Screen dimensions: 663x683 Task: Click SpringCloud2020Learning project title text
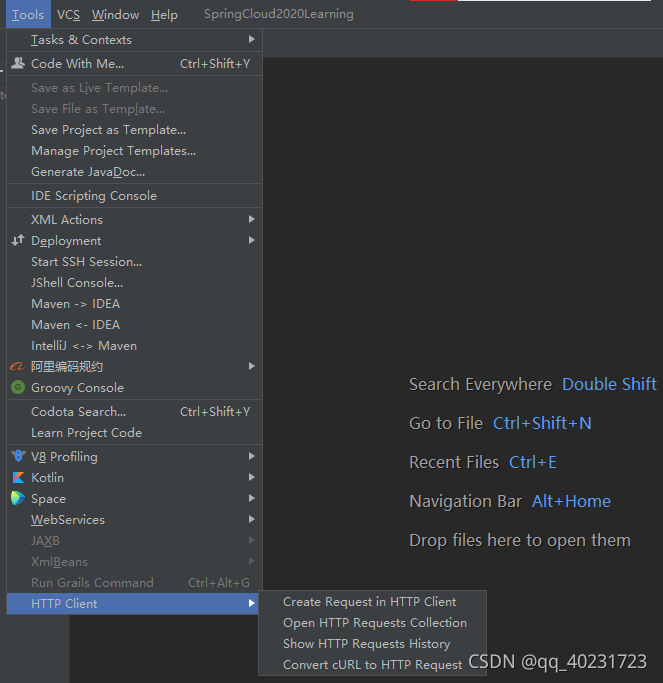[x=279, y=14]
